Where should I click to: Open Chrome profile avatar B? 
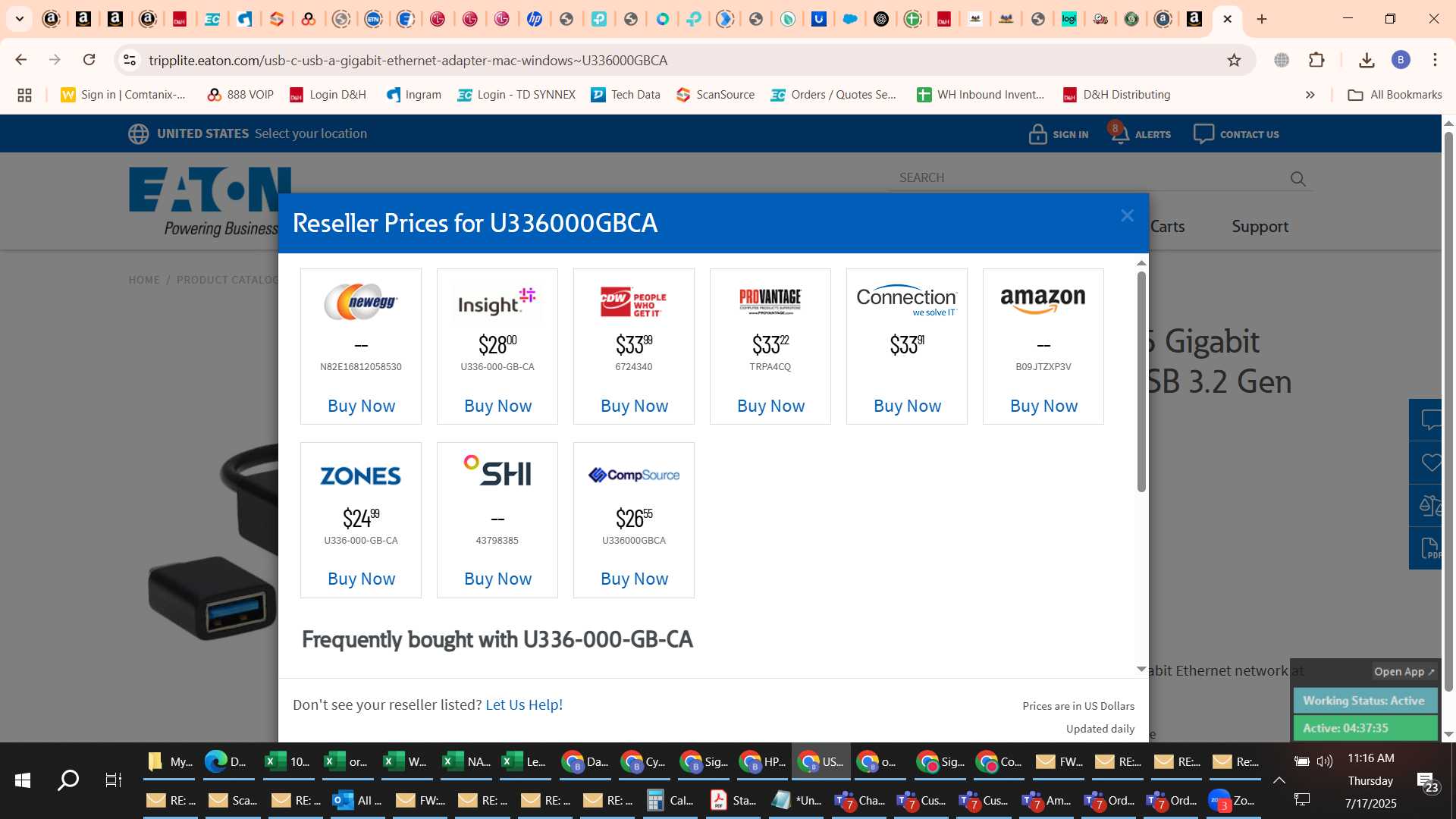point(1401,60)
